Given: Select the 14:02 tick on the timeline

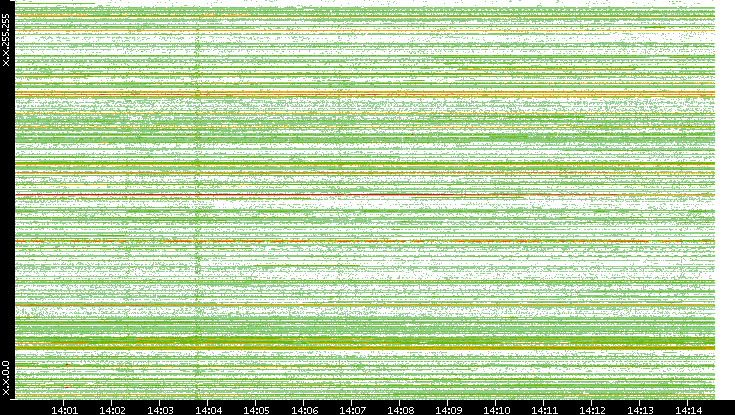Looking at the screenshot, I should (x=112, y=409).
